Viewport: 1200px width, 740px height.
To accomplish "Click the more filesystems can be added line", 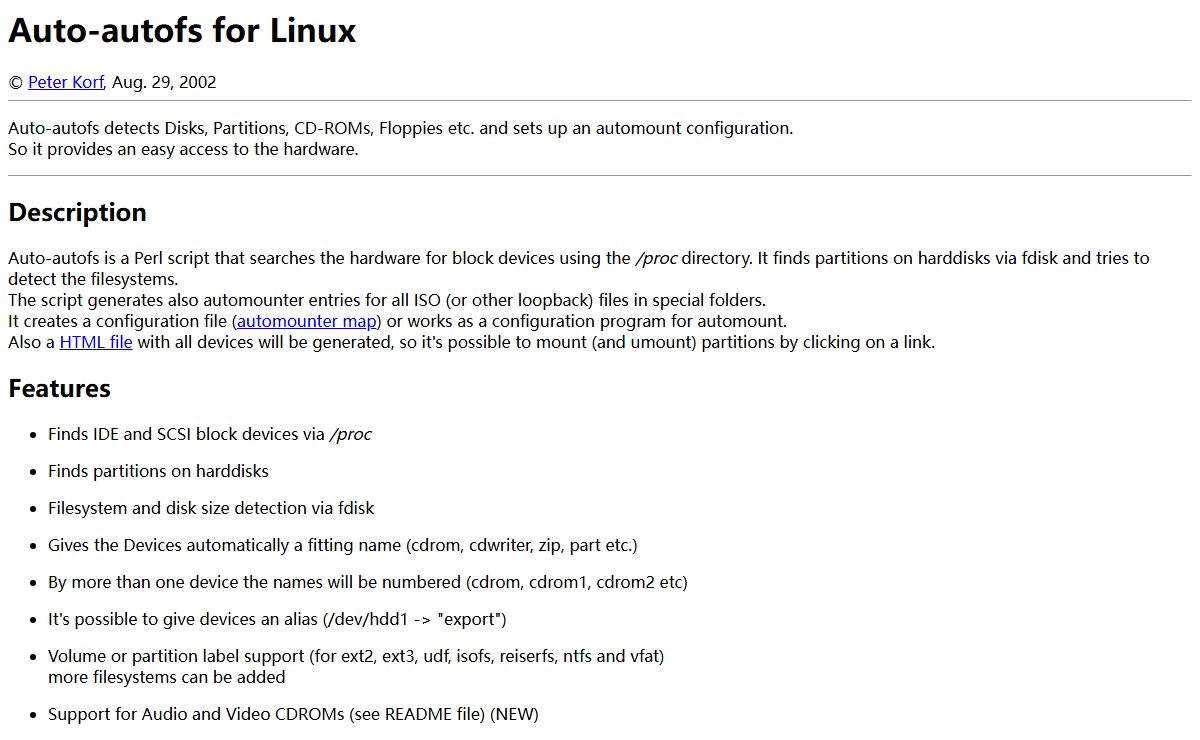I will pos(167,677).
